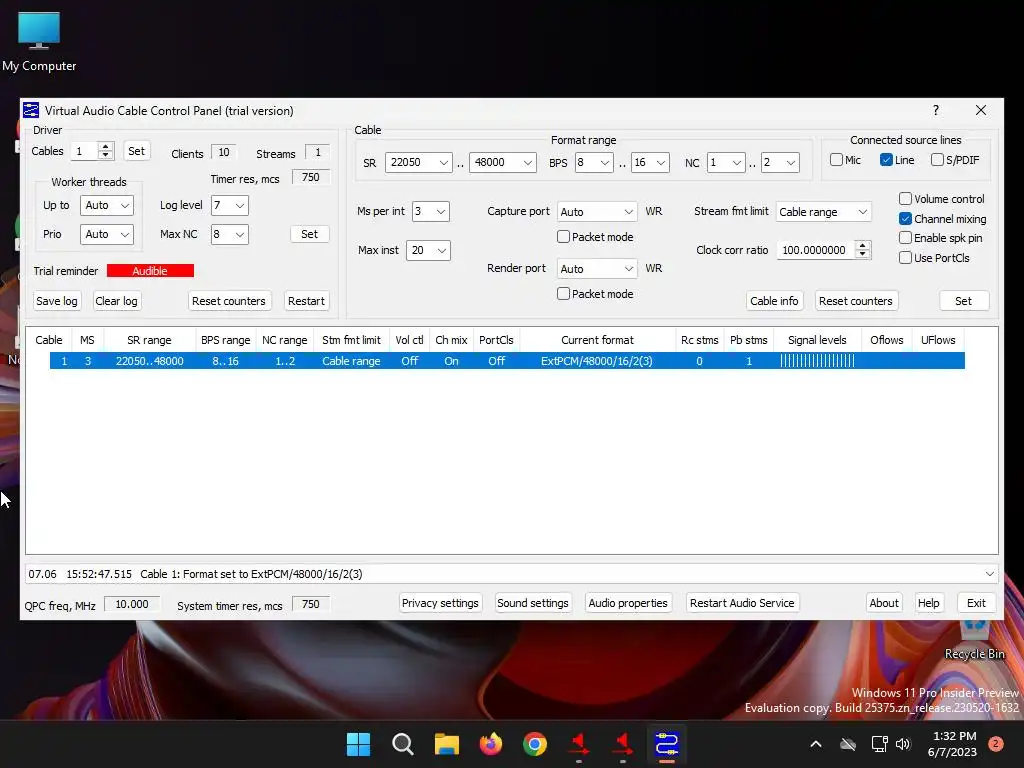This screenshot has height=768, width=1024.
Task: Open network display tray icon
Action: (x=879, y=744)
